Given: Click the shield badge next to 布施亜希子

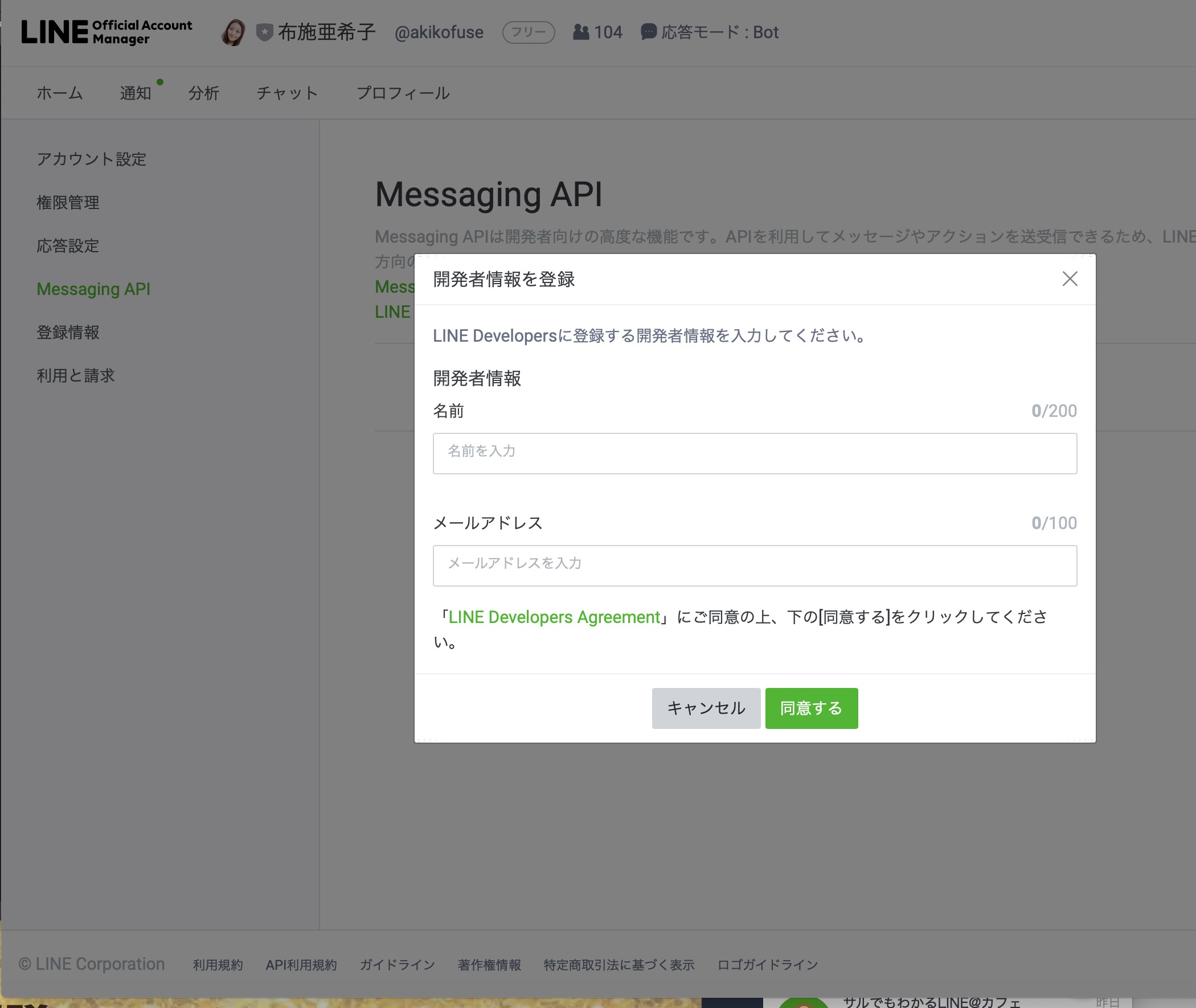Looking at the screenshot, I should click(x=264, y=32).
